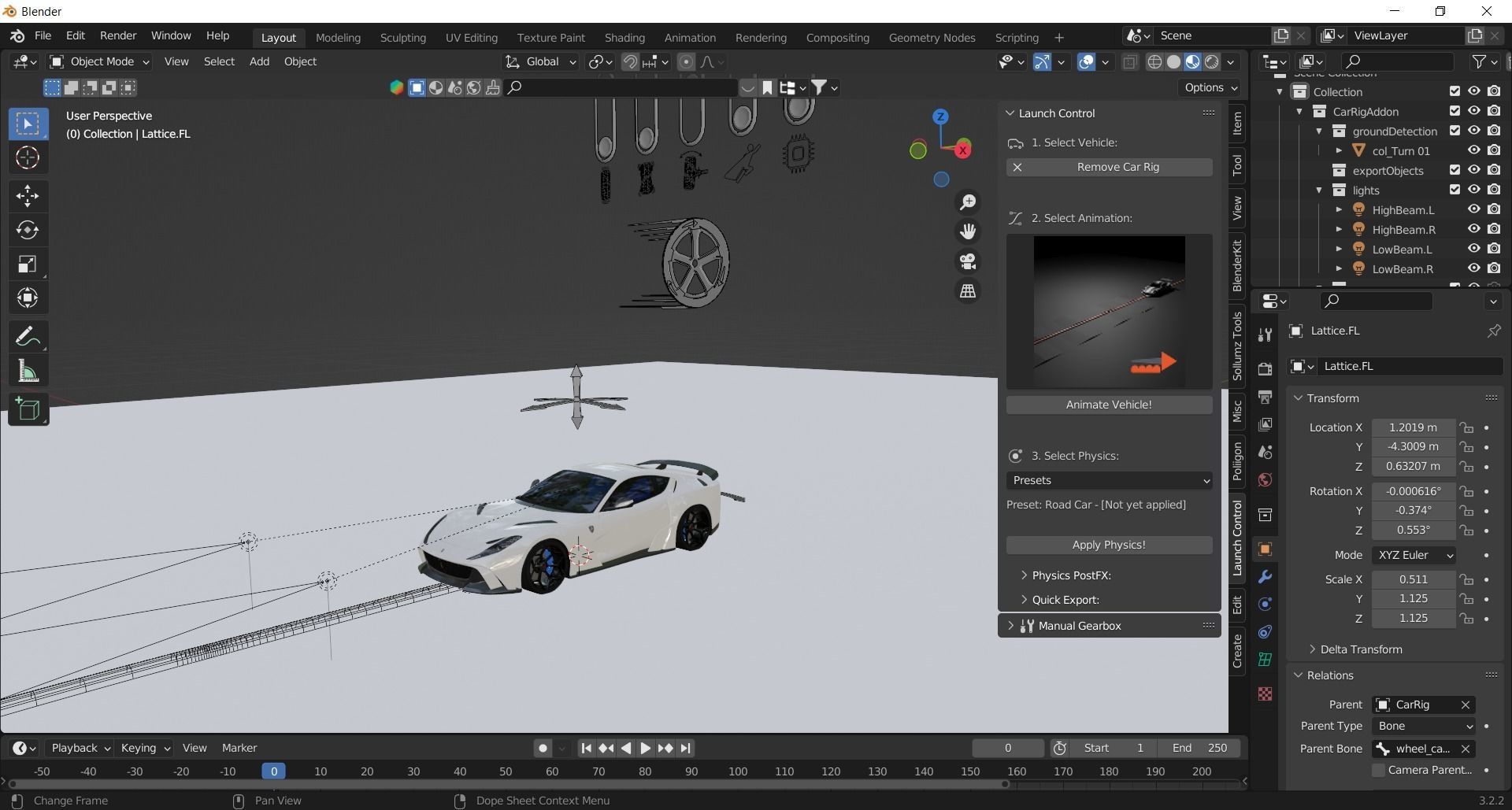Toggle the camera view icon

pyautogui.click(x=968, y=261)
